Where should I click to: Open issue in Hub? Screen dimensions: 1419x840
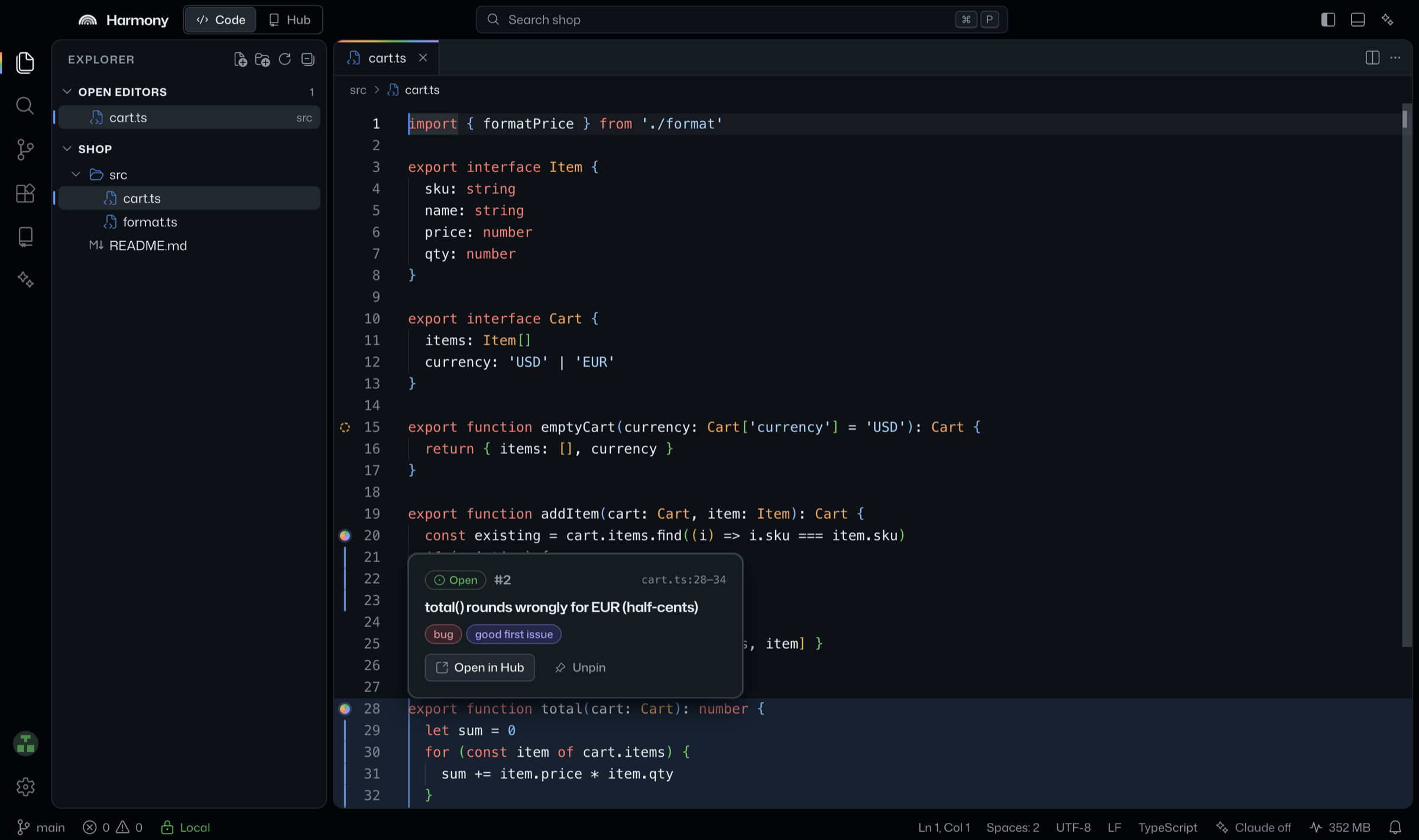click(480, 667)
